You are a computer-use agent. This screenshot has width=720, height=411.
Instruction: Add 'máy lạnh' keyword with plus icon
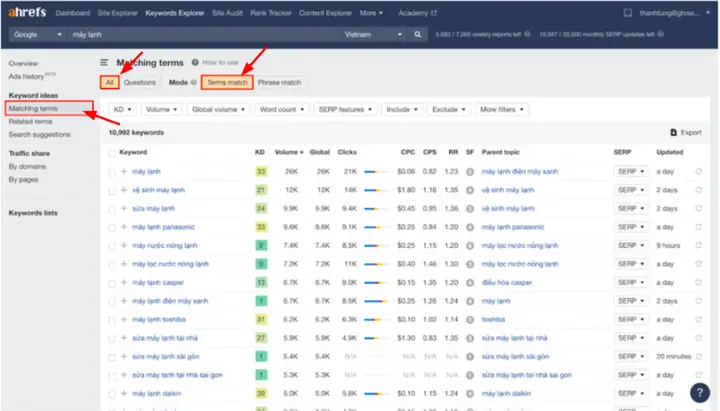tap(124, 171)
